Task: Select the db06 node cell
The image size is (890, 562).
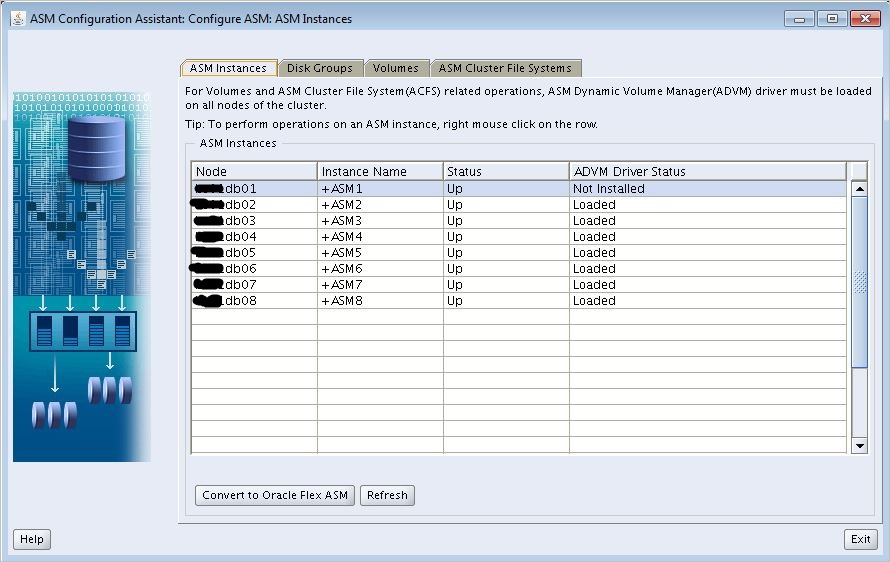Action: 254,268
